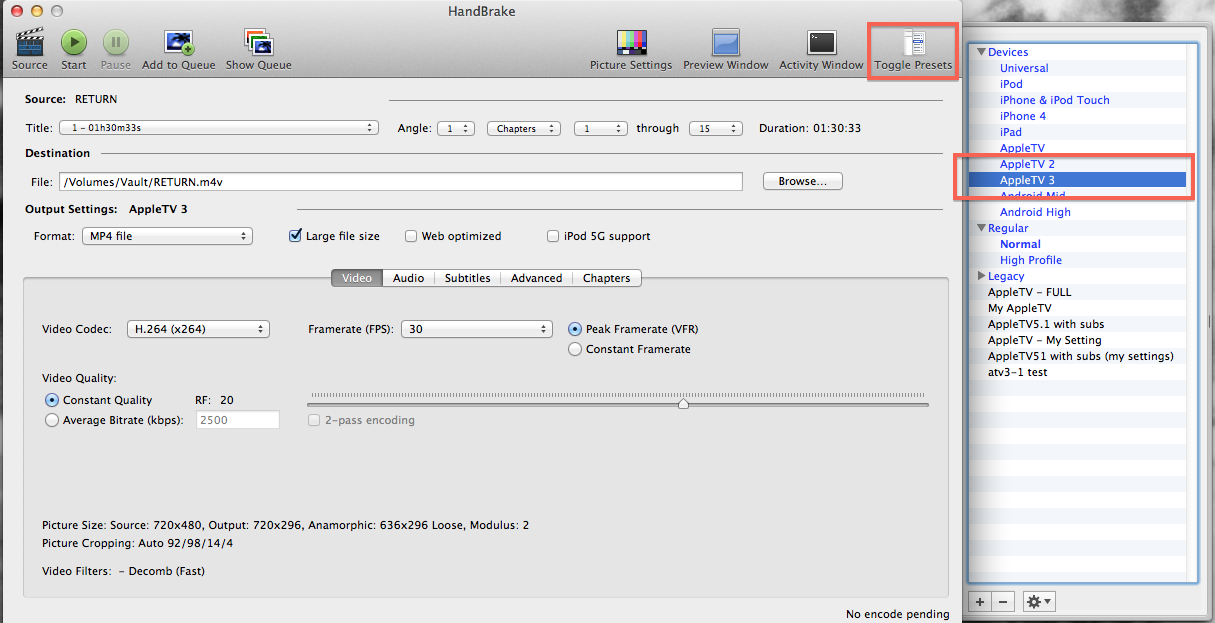This screenshot has width=1215, height=623.
Task: Click the Source clapperboard icon
Action: 29,43
